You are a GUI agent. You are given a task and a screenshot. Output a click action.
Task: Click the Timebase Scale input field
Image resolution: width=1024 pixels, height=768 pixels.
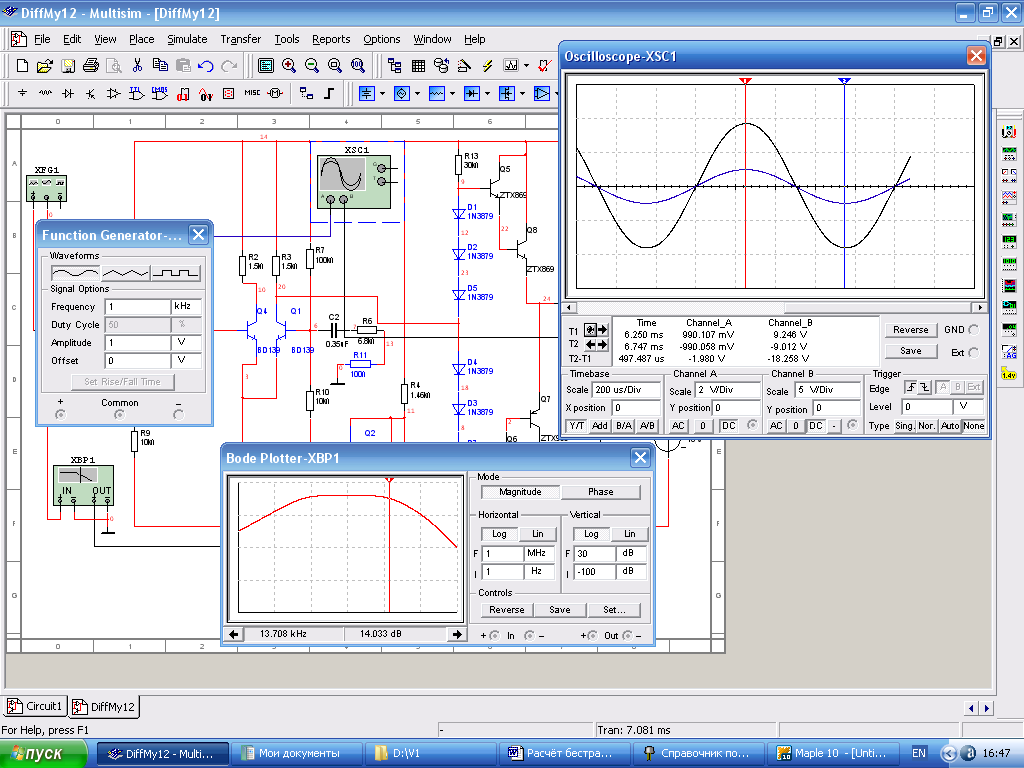tap(626, 390)
